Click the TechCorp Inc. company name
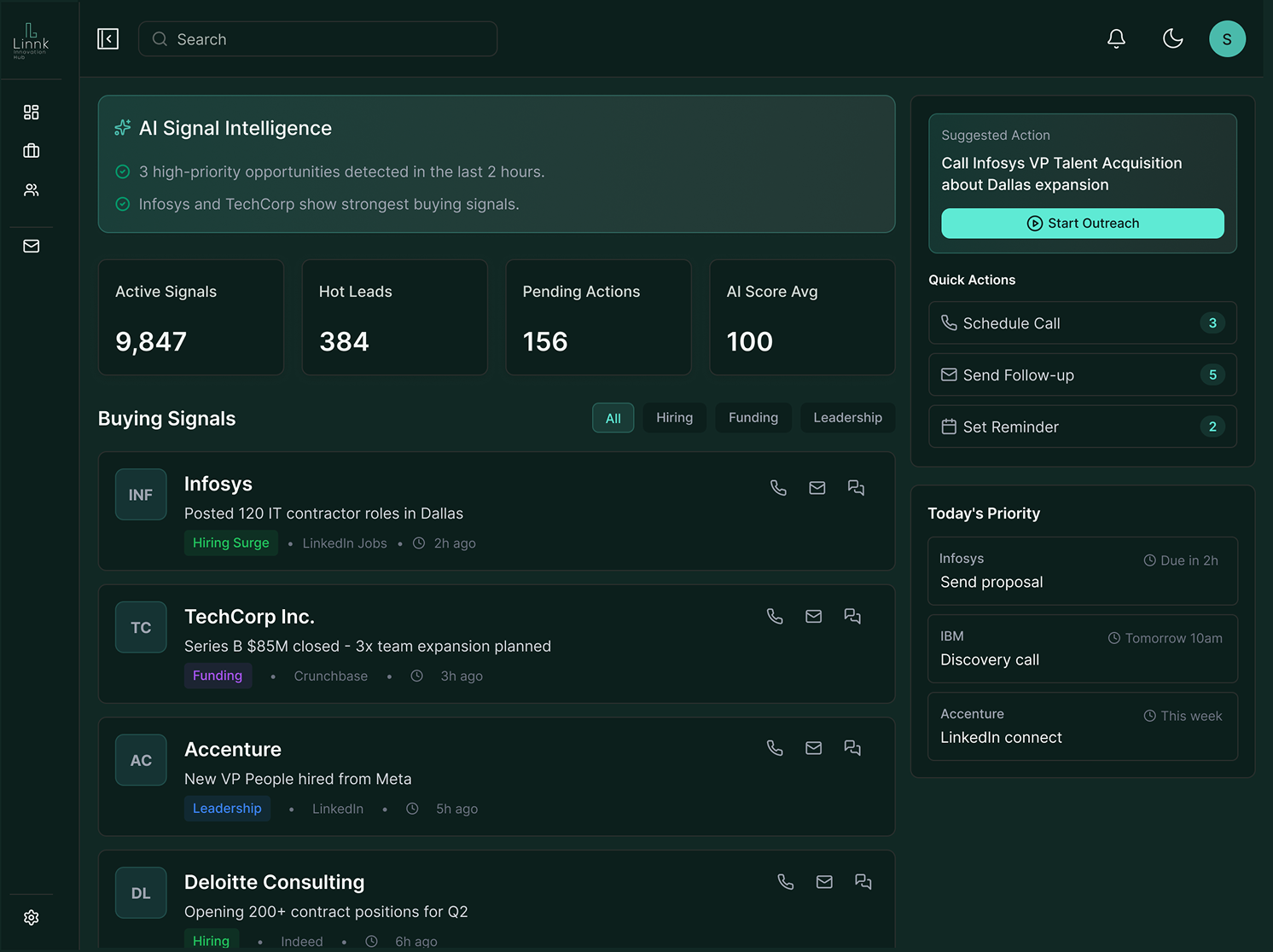1273x952 pixels. pos(249,617)
